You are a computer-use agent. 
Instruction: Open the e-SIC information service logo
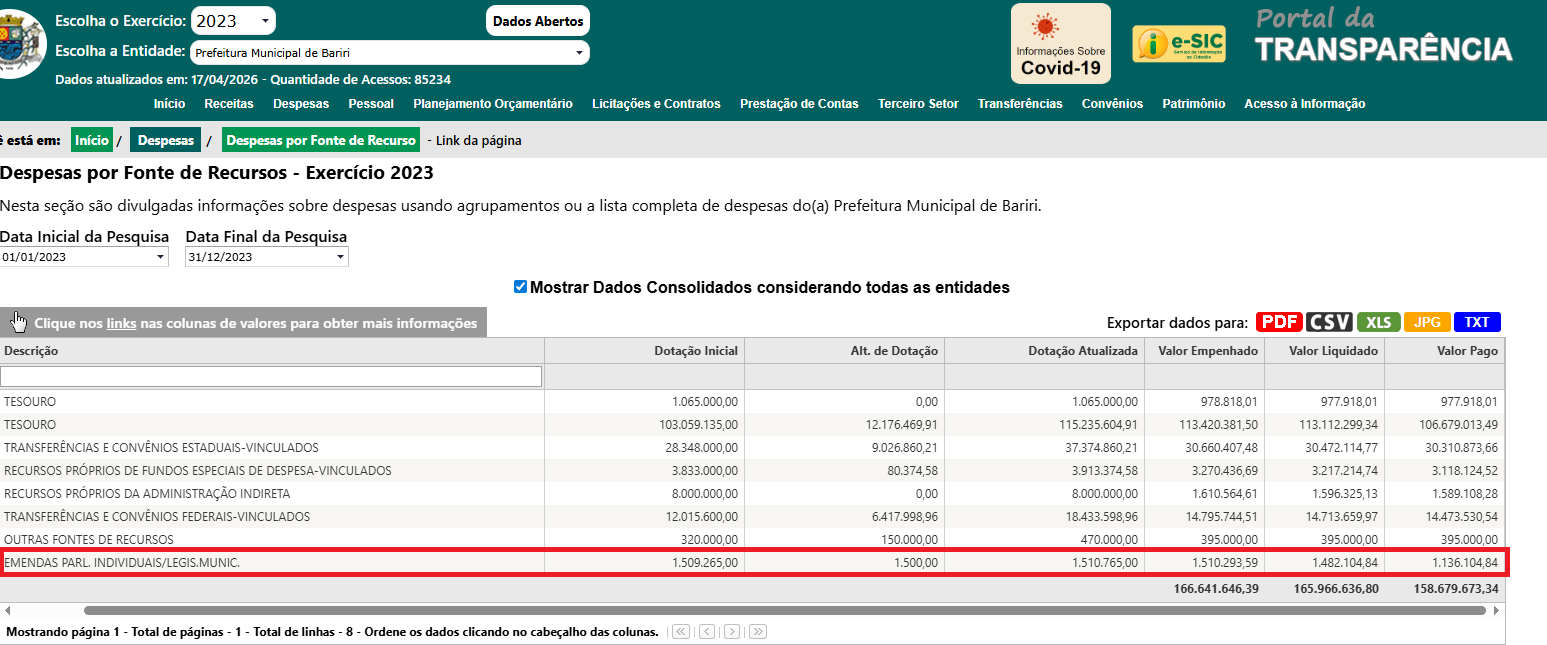1178,44
